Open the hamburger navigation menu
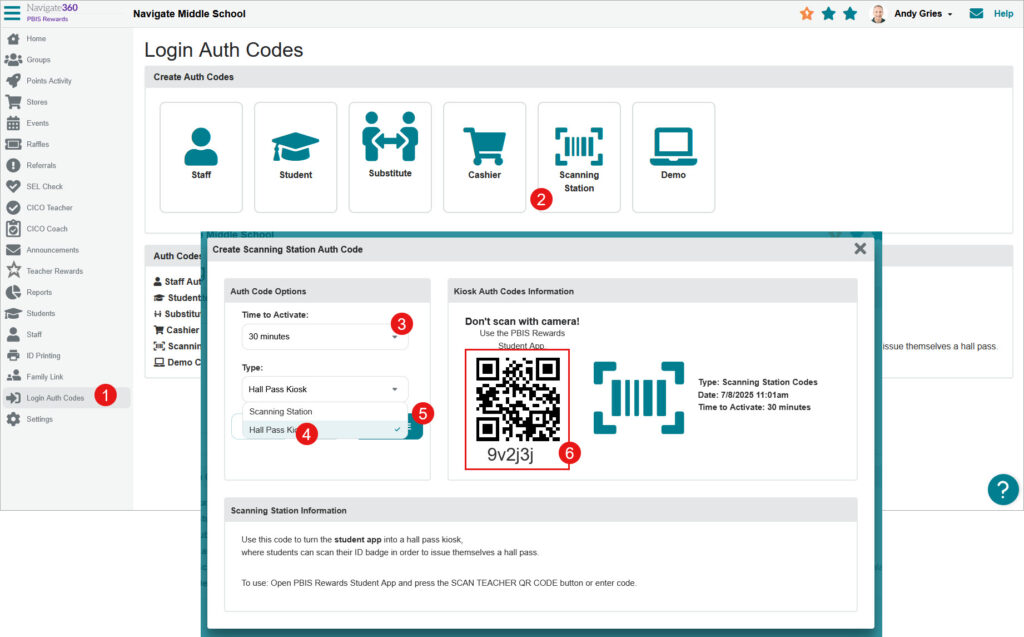The image size is (1024, 637). 12,12
